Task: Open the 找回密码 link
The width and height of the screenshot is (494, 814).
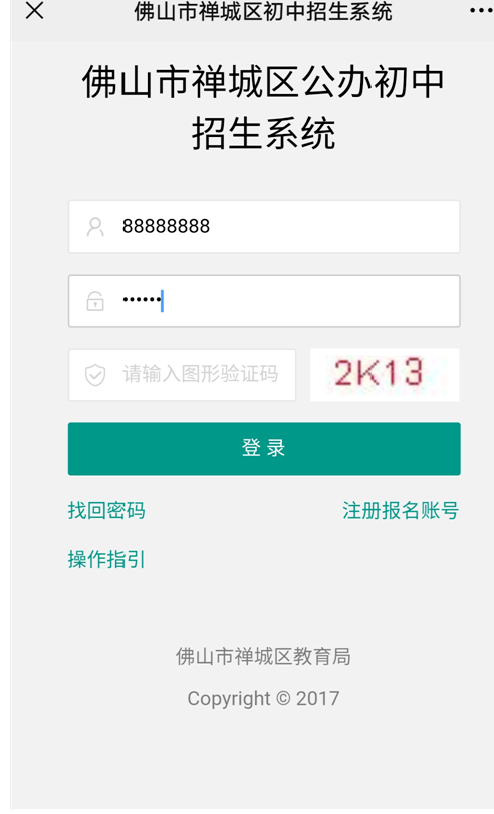Action: click(106, 510)
